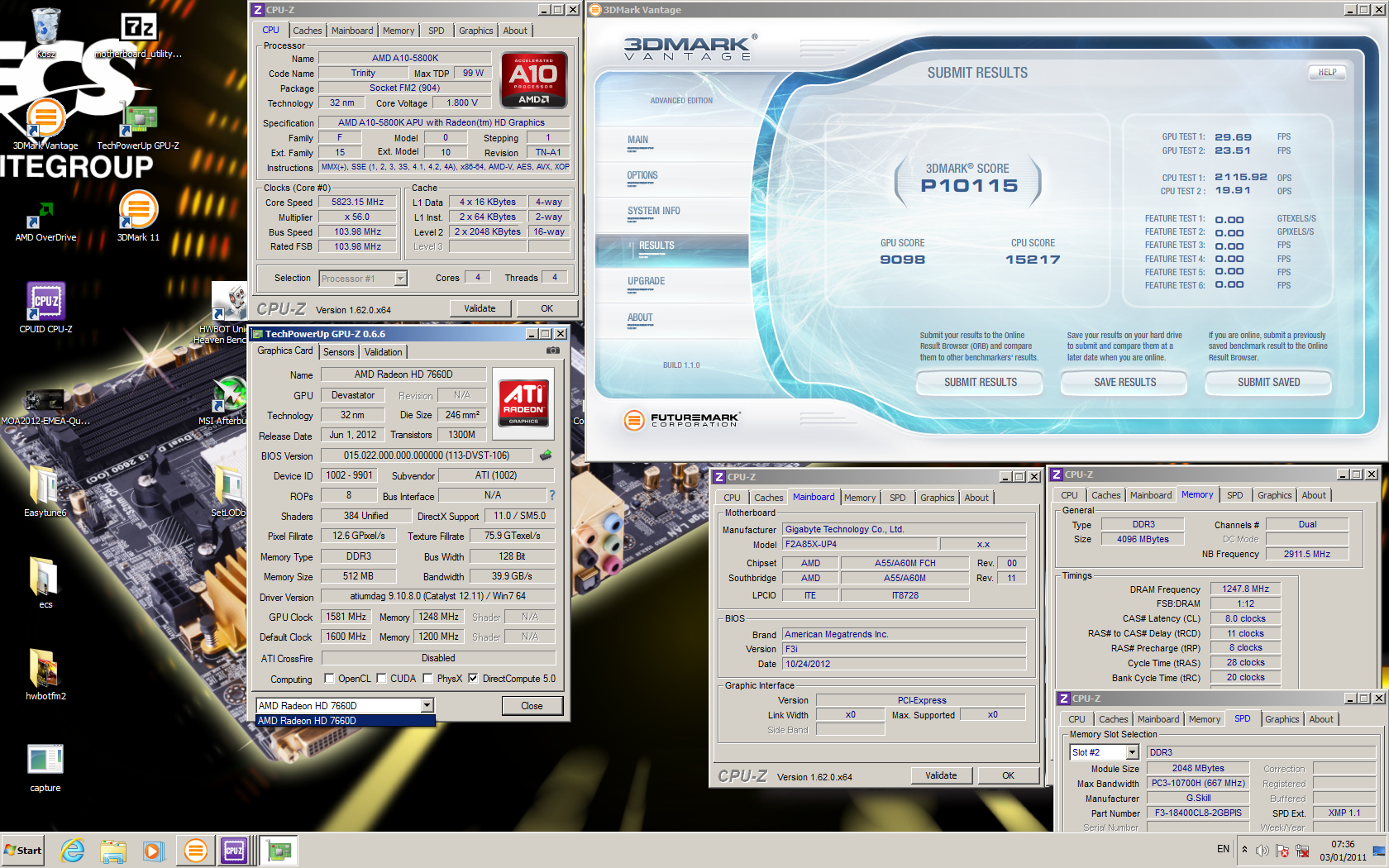The height and width of the screenshot is (868, 1389).
Task: Enable the OpenCL checkbox in GPU-Z
Action: 329,679
